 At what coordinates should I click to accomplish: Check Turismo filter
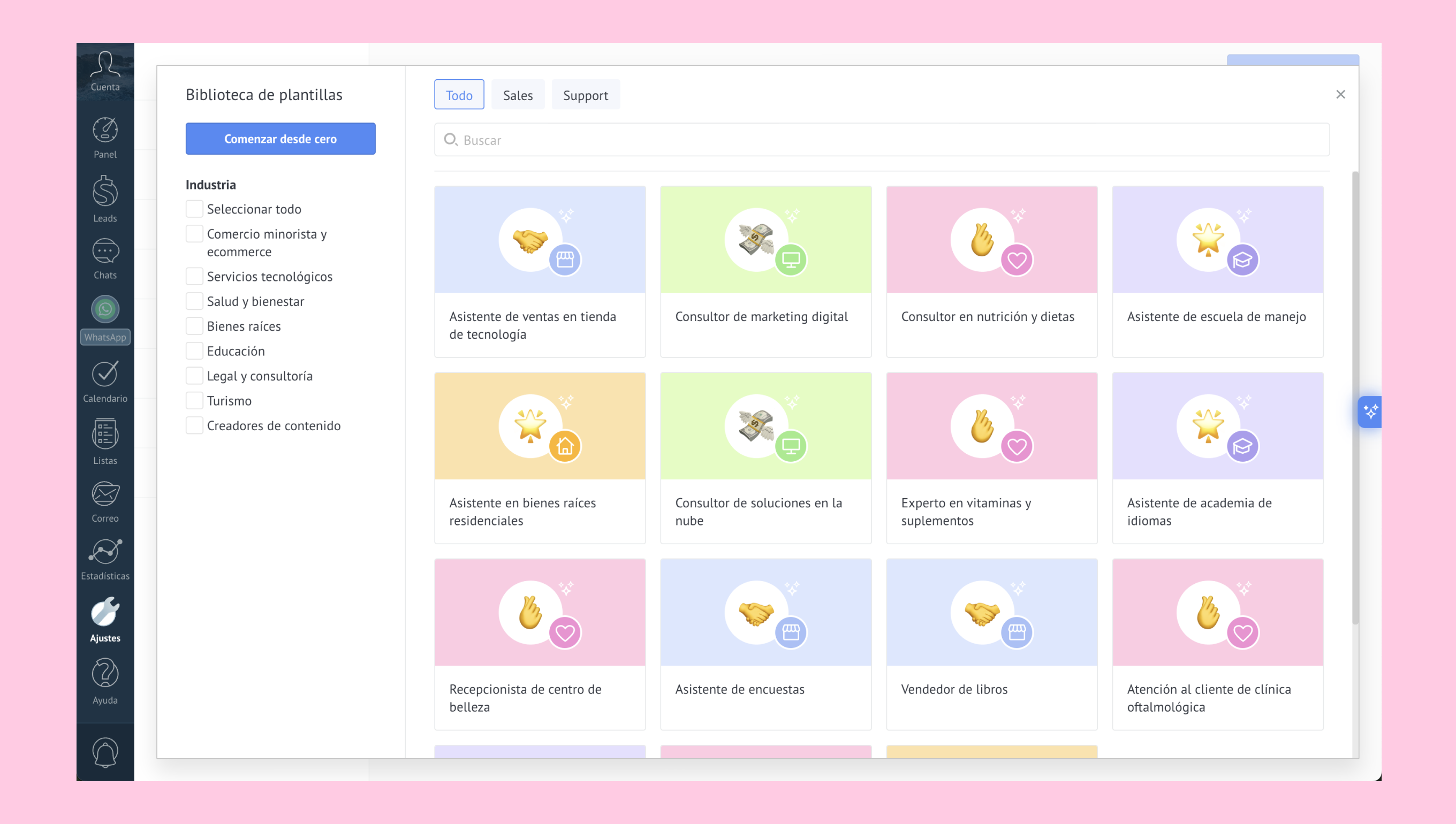tap(194, 401)
